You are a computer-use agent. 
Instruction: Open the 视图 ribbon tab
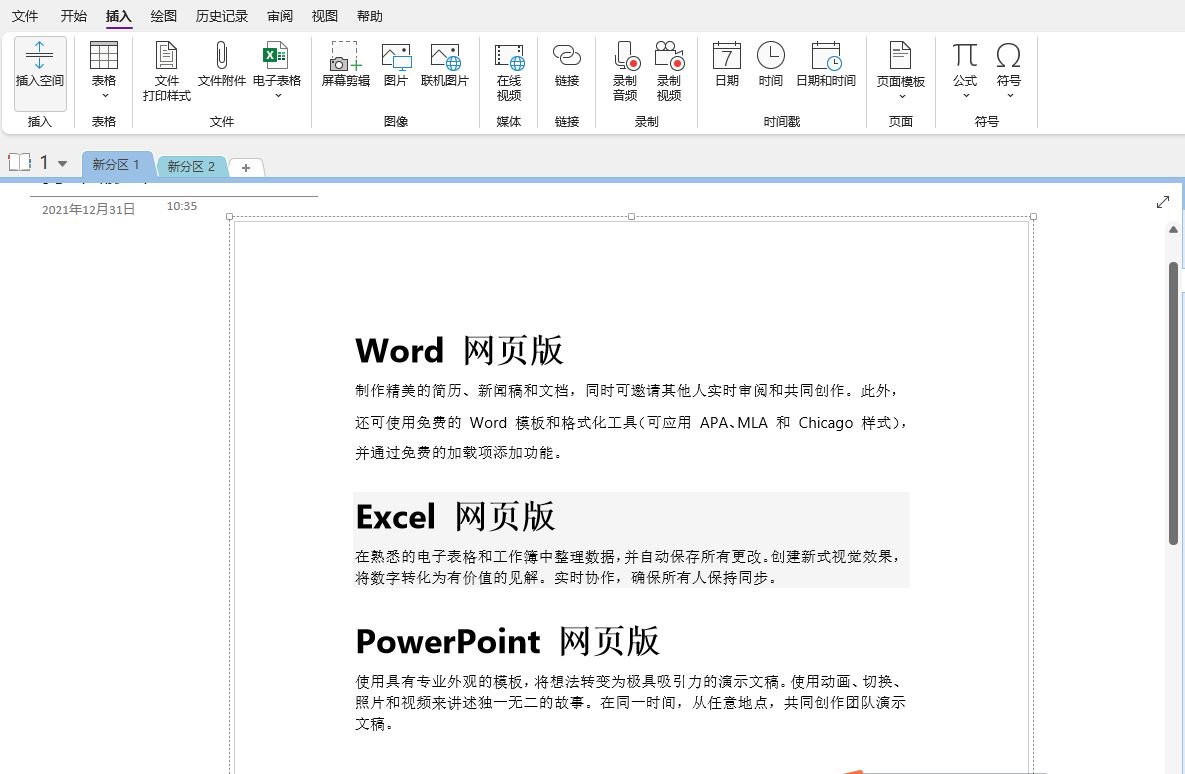click(324, 16)
